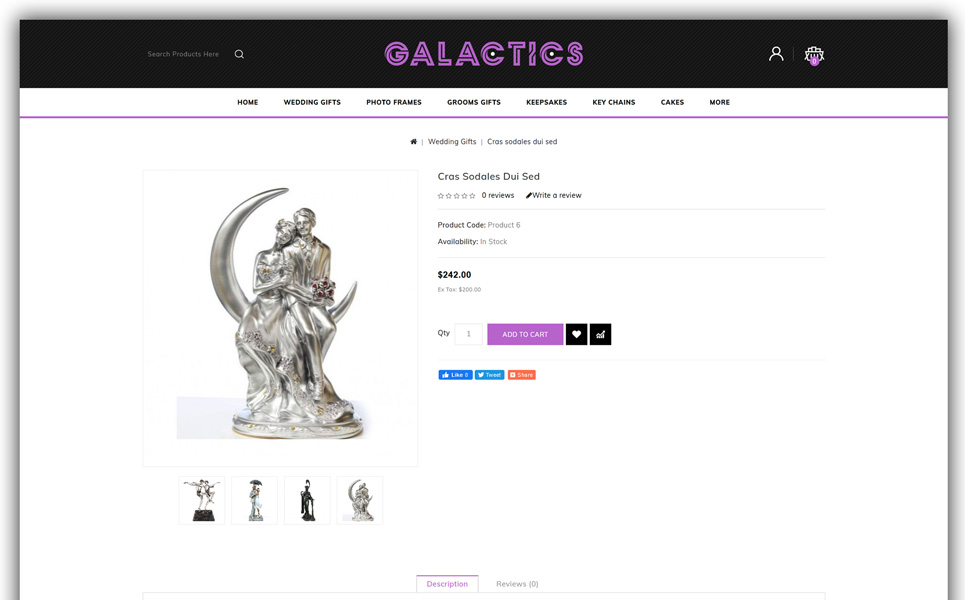Image resolution: width=965 pixels, height=600 pixels.
Task: Click the Search Products Here field
Action: (183, 54)
